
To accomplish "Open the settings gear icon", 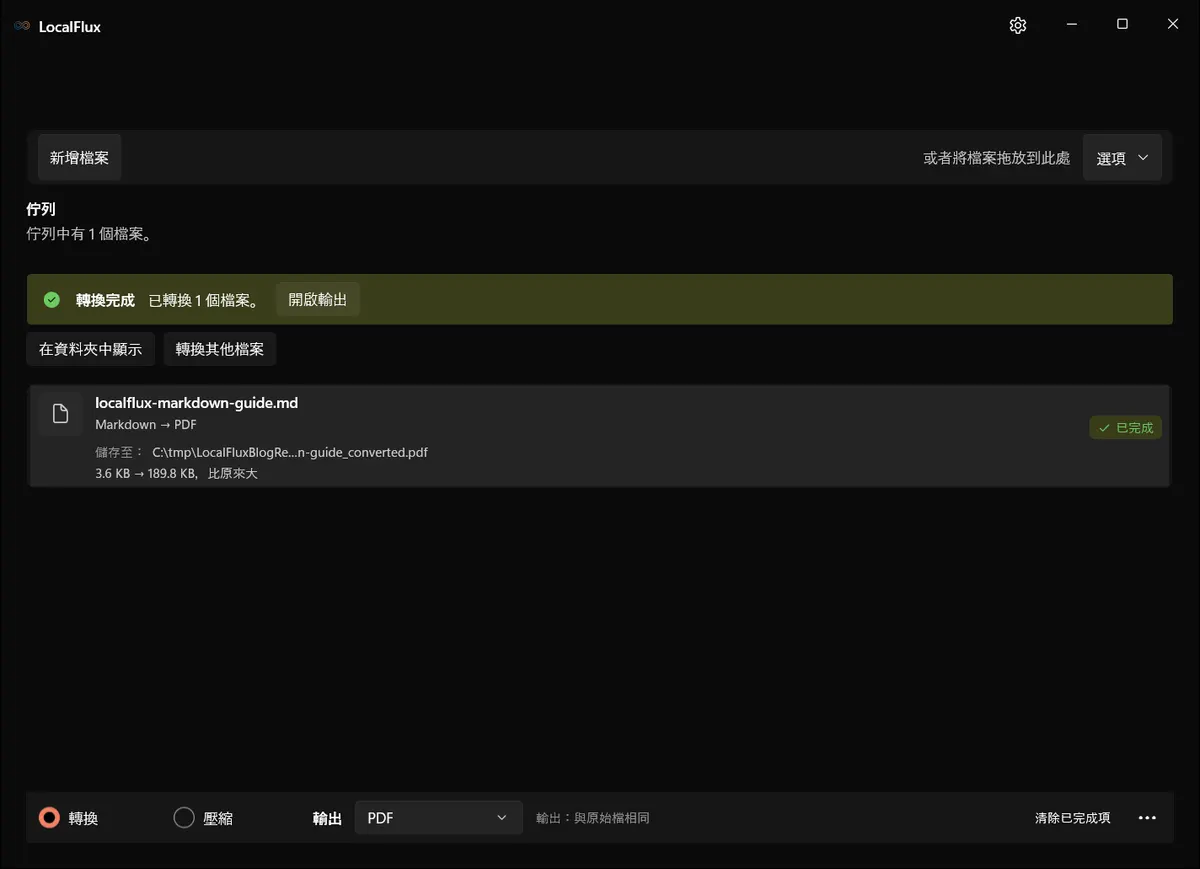I will 1018,26.
